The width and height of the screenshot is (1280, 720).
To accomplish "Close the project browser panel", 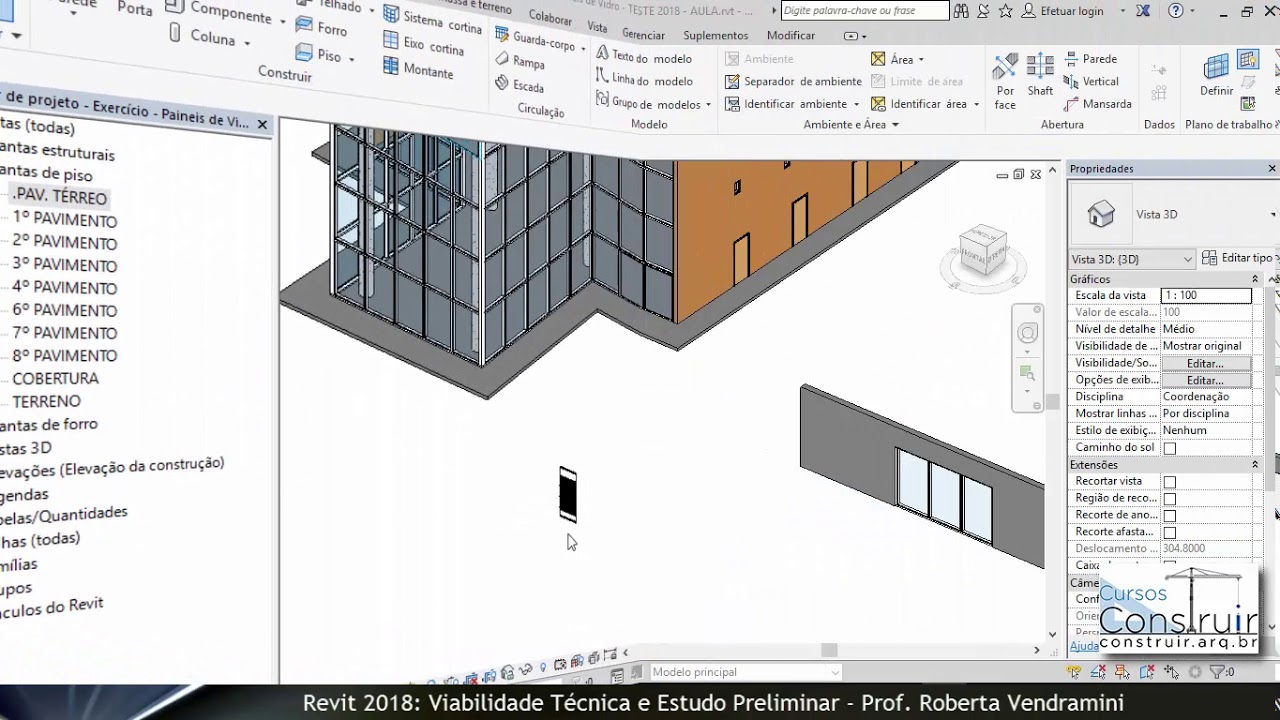I will coord(262,124).
